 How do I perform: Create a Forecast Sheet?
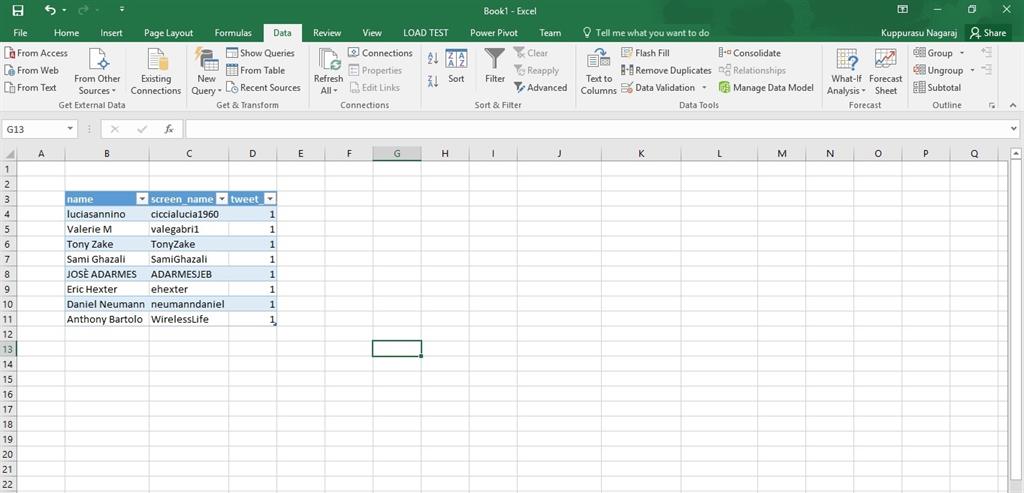tap(886, 72)
